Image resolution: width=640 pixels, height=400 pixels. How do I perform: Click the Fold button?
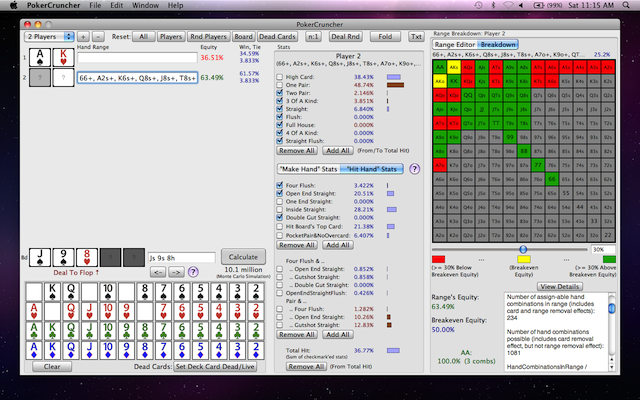[x=385, y=36]
